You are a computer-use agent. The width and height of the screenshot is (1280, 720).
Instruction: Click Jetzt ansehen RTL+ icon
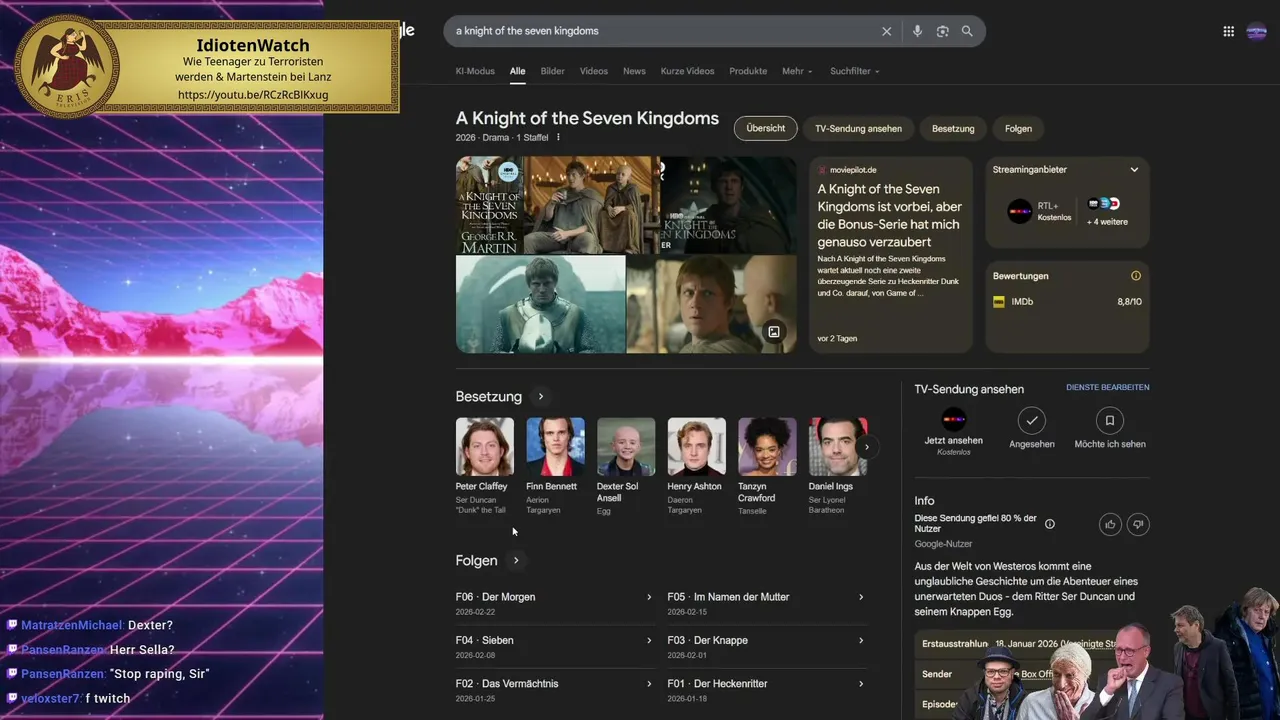click(954, 420)
